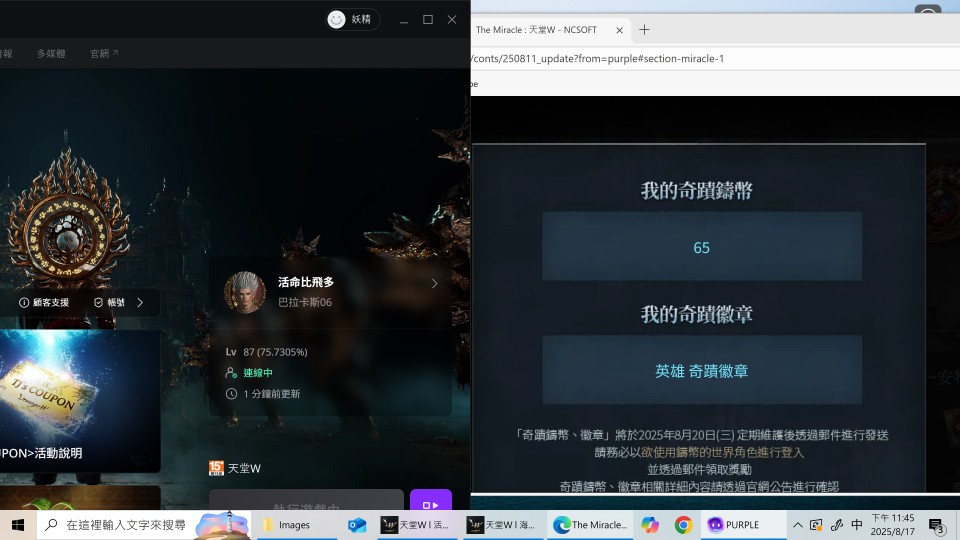Launch Outlook from the taskbar
The height and width of the screenshot is (540, 960).
[357, 525]
